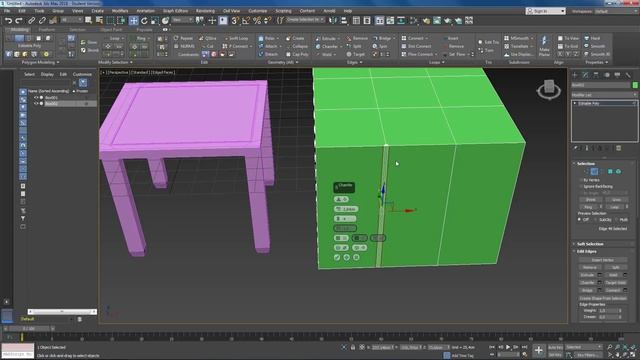This screenshot has width=640, height=360.
Task: Click the Weight value field
Action: click(x=609, y=311)
